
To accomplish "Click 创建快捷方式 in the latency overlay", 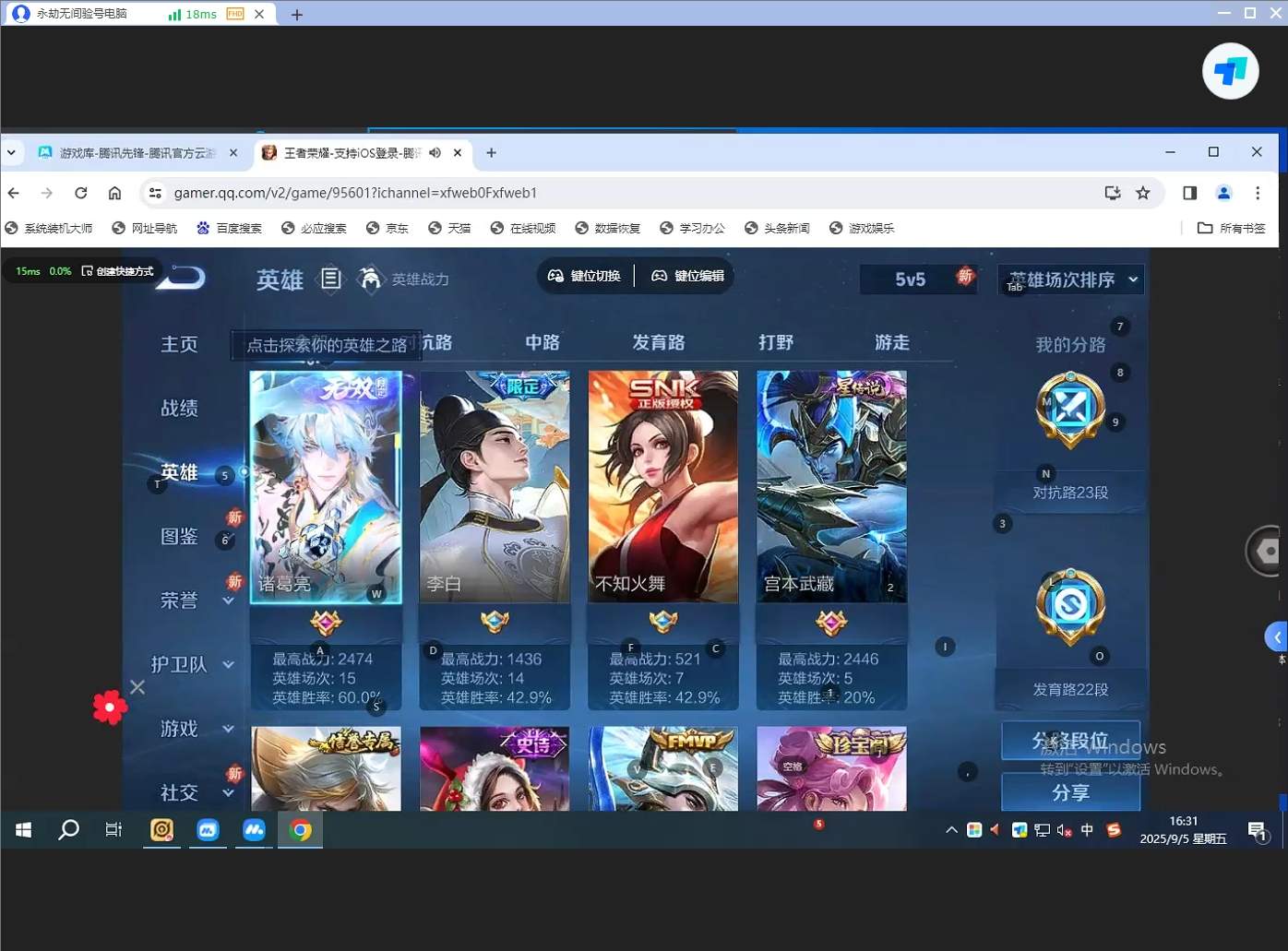I will 117,271.
